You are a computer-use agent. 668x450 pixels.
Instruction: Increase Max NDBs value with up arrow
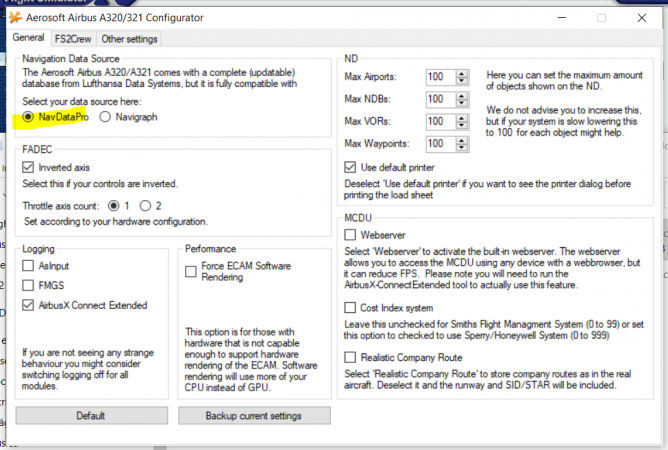tap(462, 96)
